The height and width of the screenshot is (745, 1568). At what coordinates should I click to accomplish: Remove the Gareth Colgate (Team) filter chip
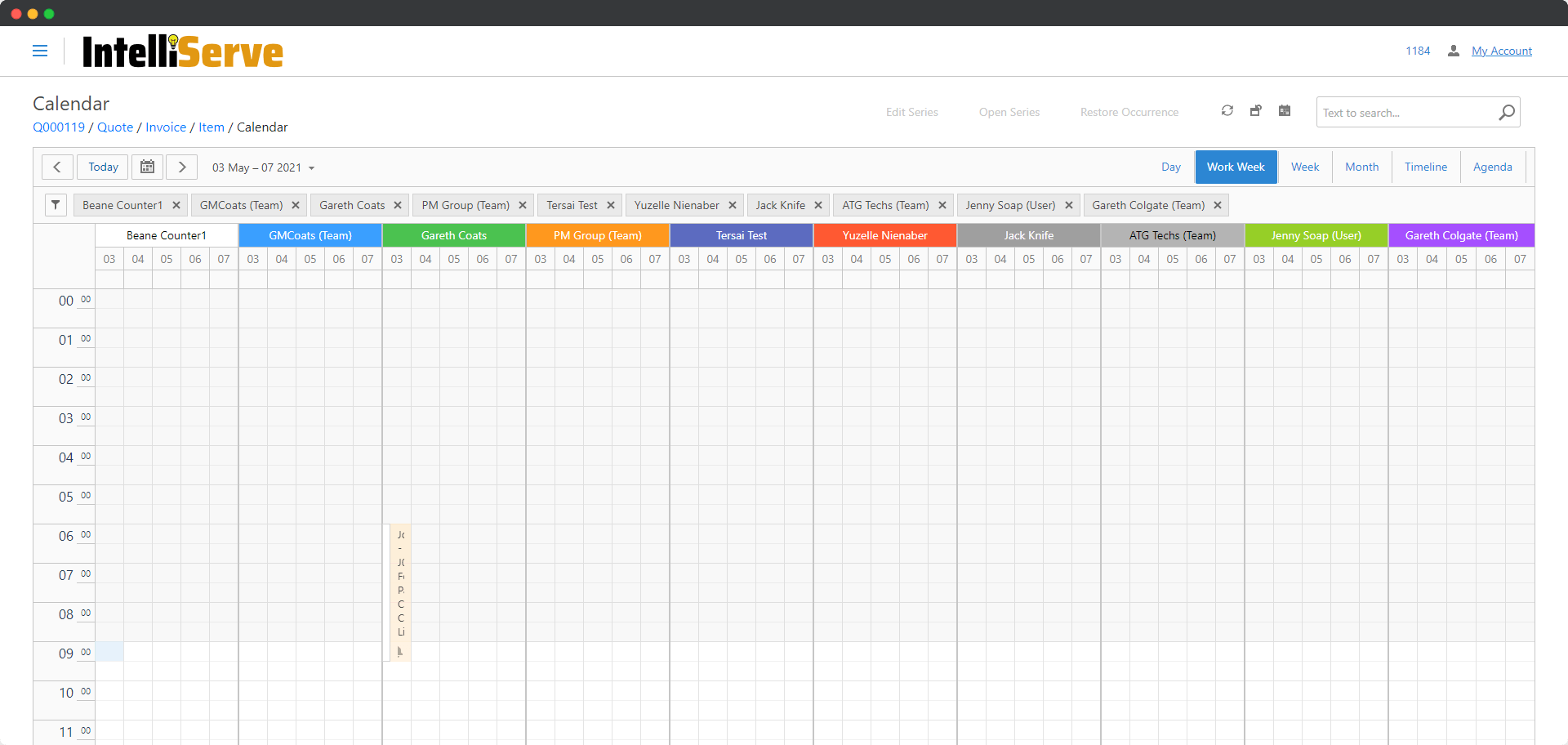click(x=1218, y=205)
